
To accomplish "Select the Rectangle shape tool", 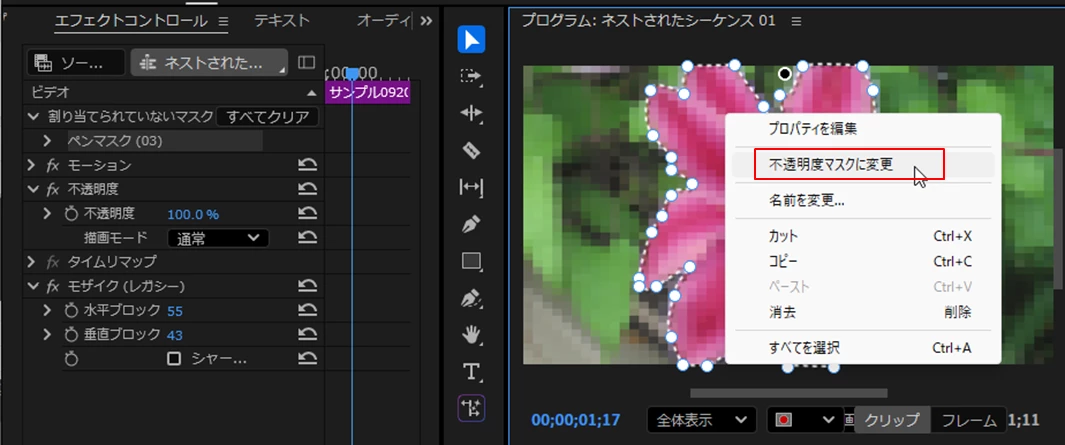I will [471, 261].
